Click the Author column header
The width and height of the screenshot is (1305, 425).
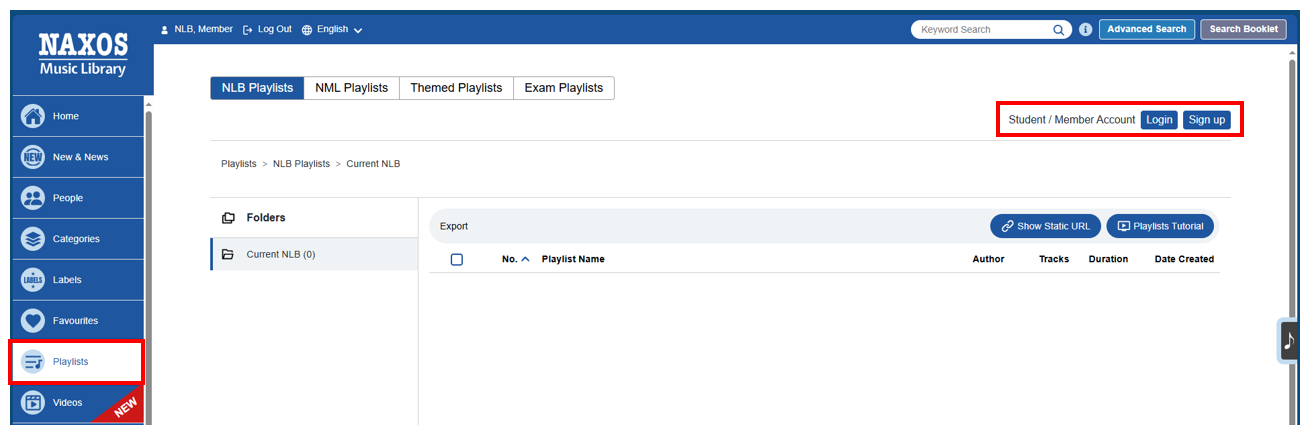click(988, 259)
